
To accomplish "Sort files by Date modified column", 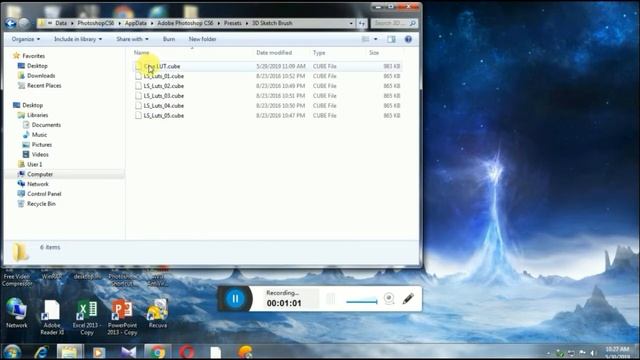I will (x=274, y=53).
